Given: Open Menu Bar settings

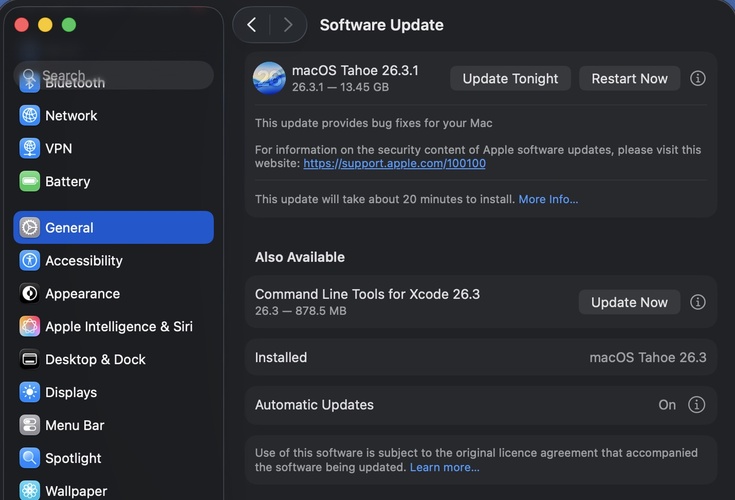Looking at the screenshot, I should [x=113, y=425].
